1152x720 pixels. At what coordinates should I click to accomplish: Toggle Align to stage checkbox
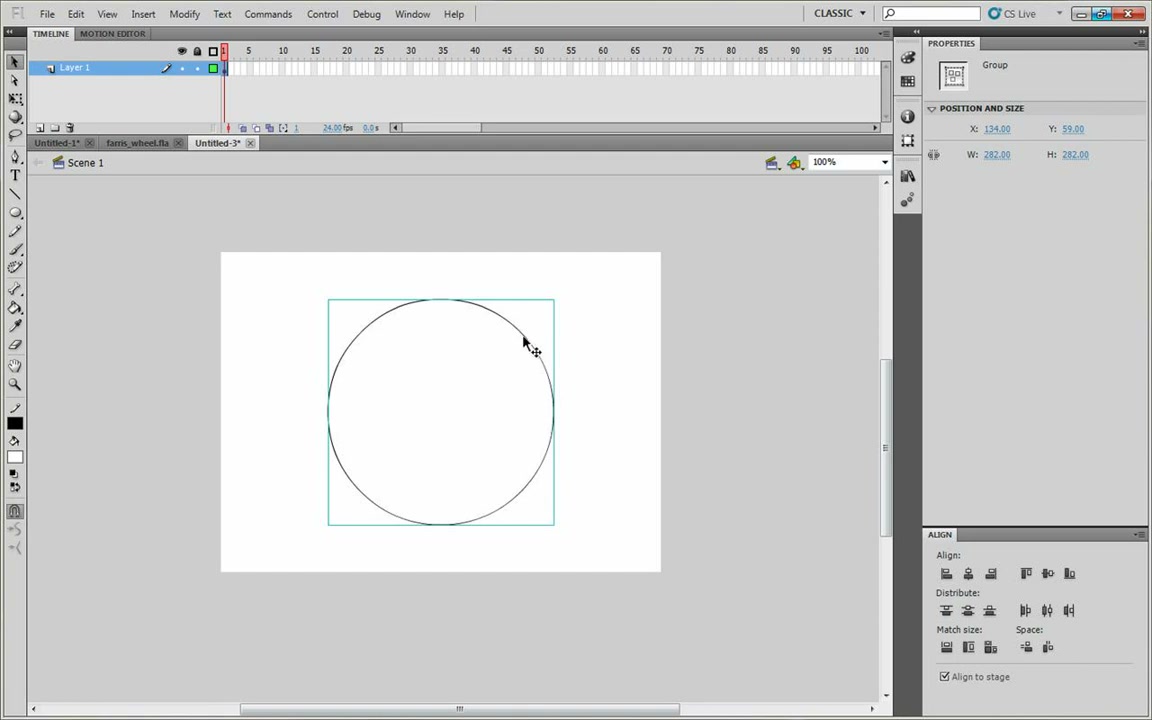(945, 677)
